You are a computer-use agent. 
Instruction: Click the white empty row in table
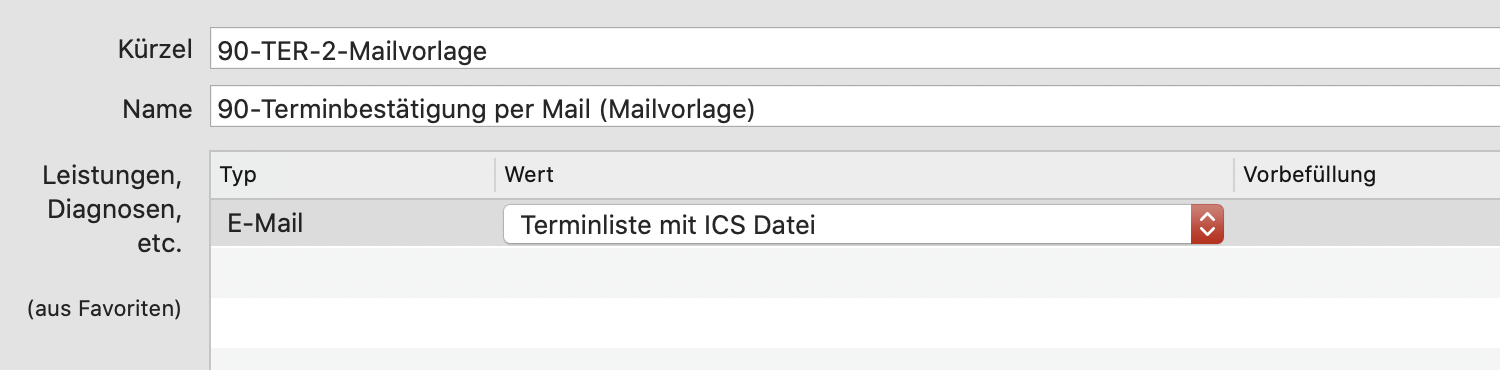point(855,322)
